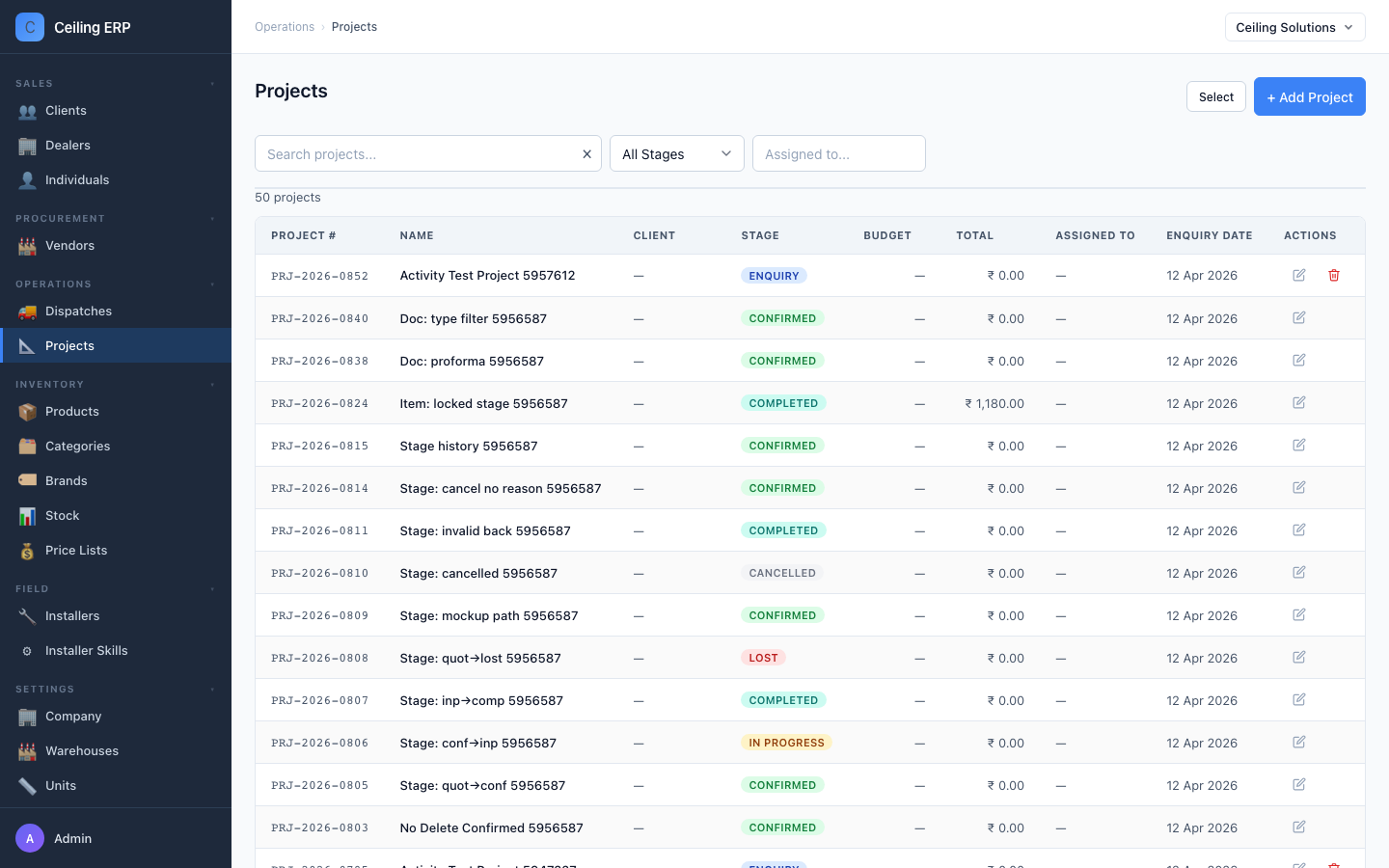Viewport: 1389px width, 868px height.
Task: Click the Installers wrench icon
Action: point(27,616)
